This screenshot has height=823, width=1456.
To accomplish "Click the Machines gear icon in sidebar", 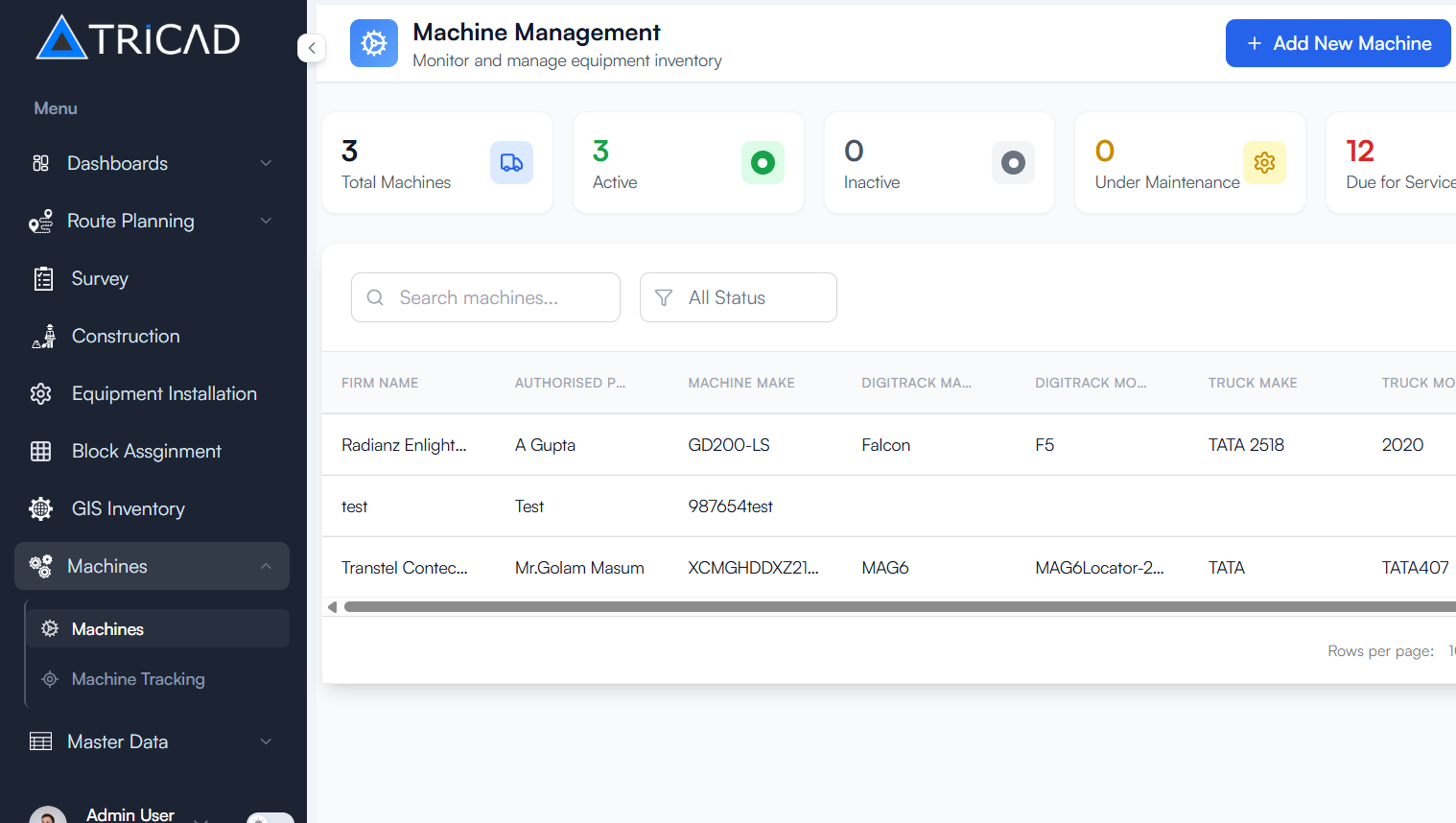I will tap(42, 566).
